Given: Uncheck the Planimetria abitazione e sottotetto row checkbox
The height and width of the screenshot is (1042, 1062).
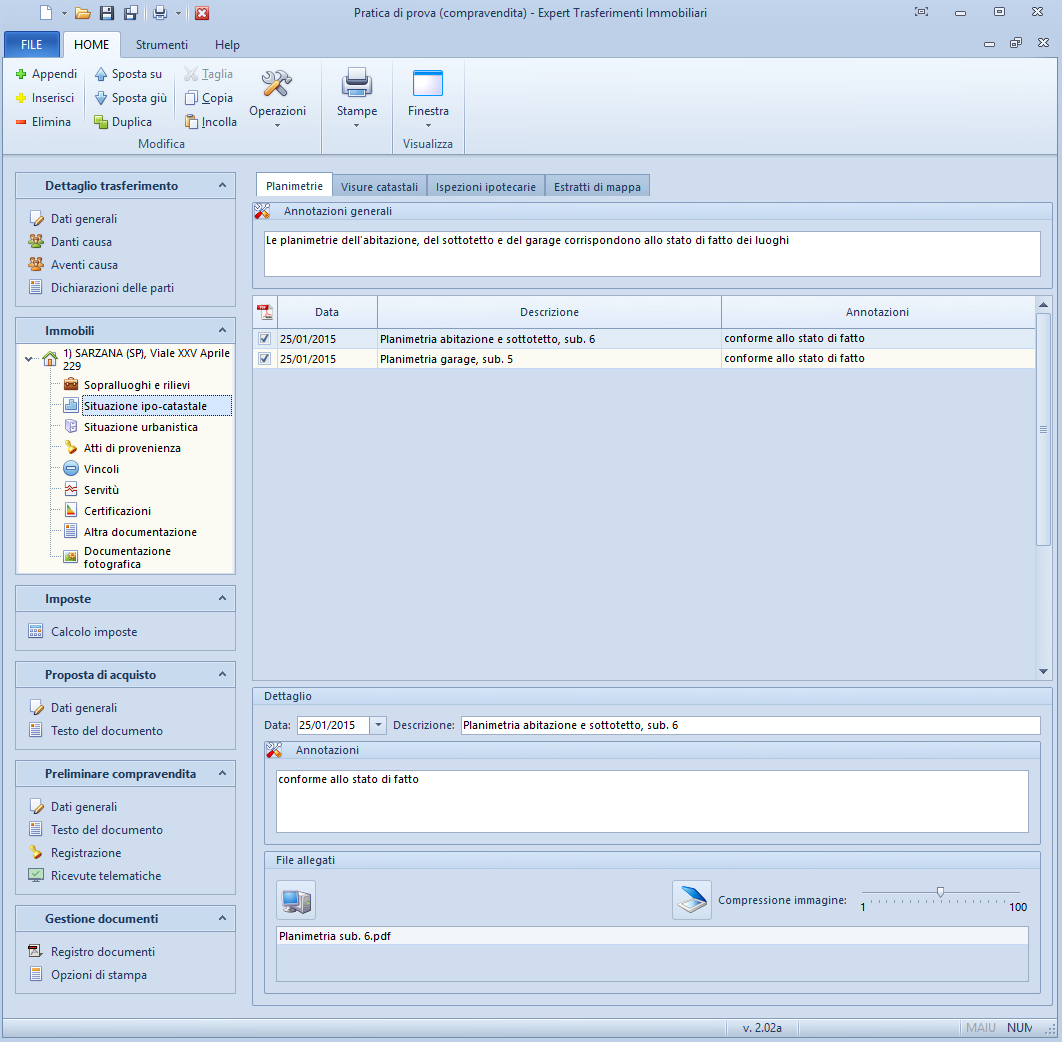Looking at the screenshot, I should pos(265,339).
